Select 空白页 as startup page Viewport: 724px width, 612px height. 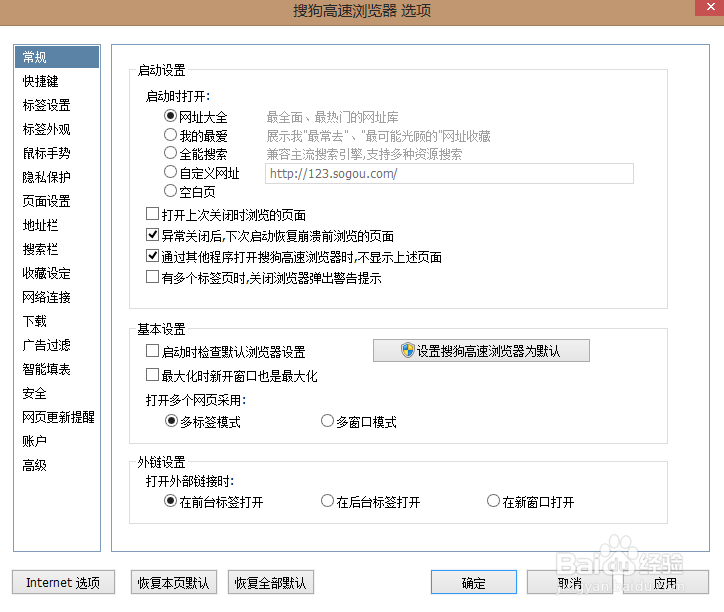click(x=170, y=191)
